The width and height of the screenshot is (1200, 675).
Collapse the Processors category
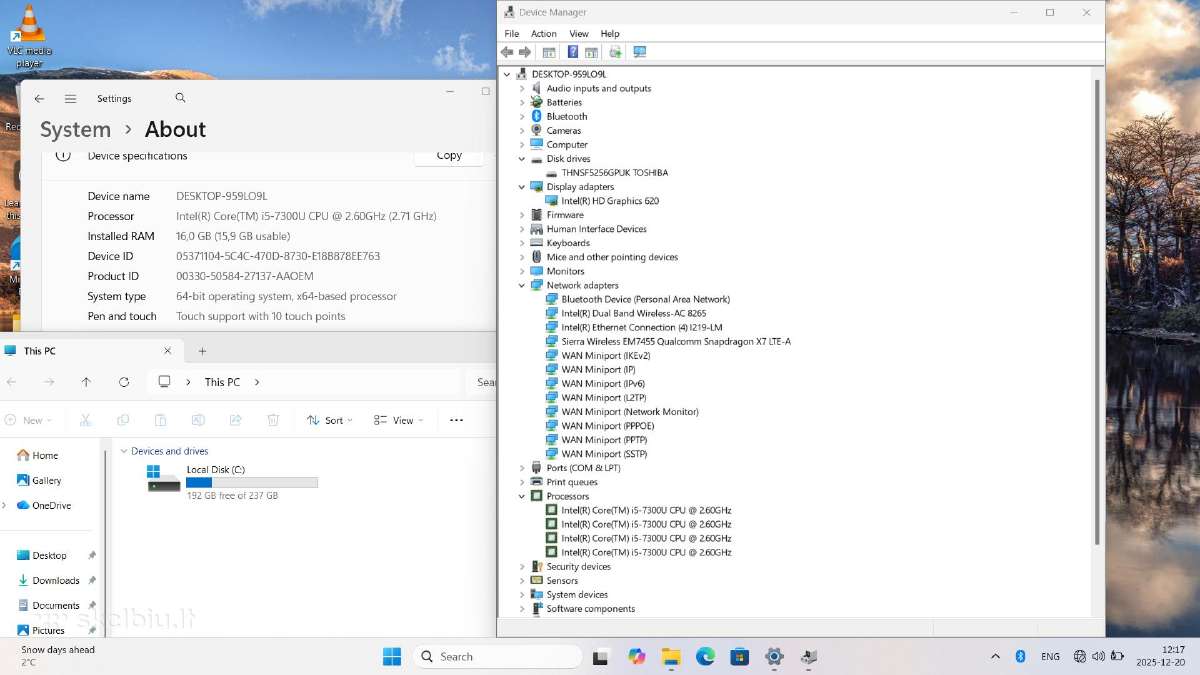point(522,496)
